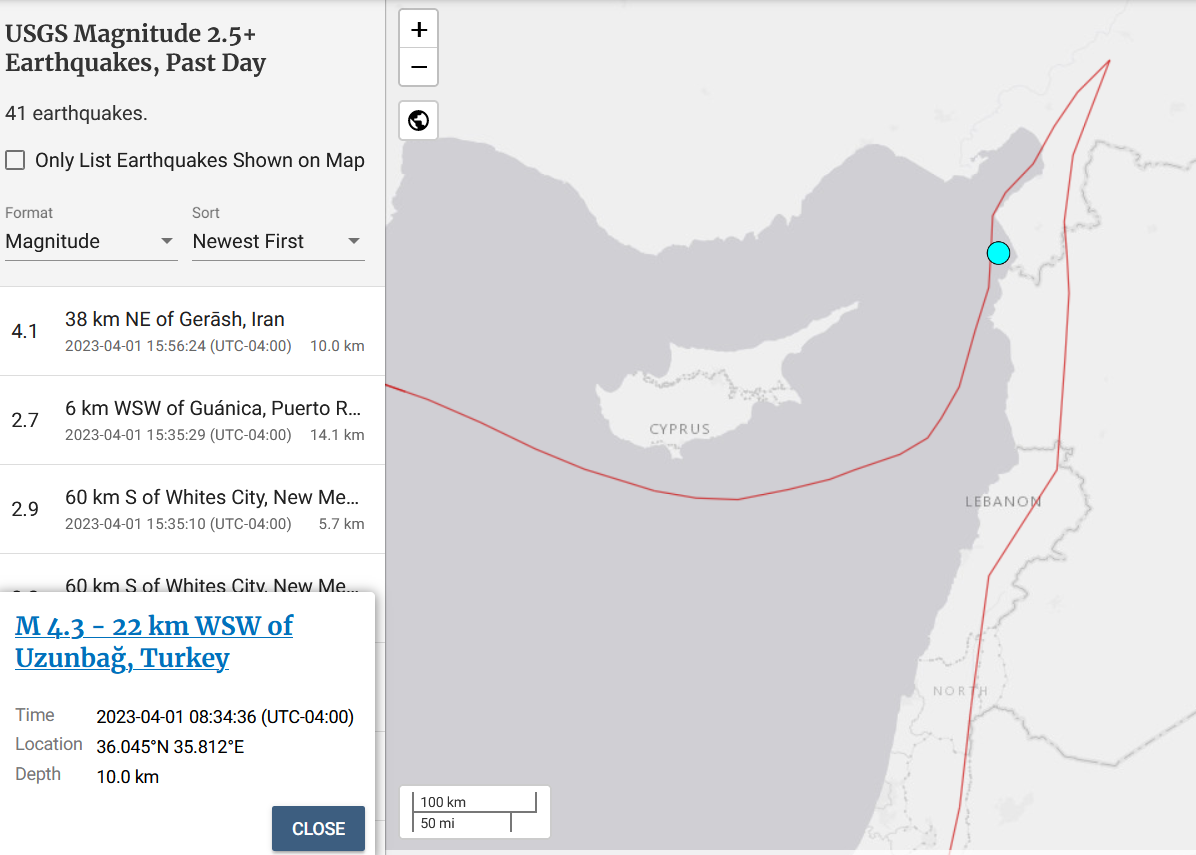Close the earthquake details popup
The width and height of the screenshot is (1196, 855).
318,828
